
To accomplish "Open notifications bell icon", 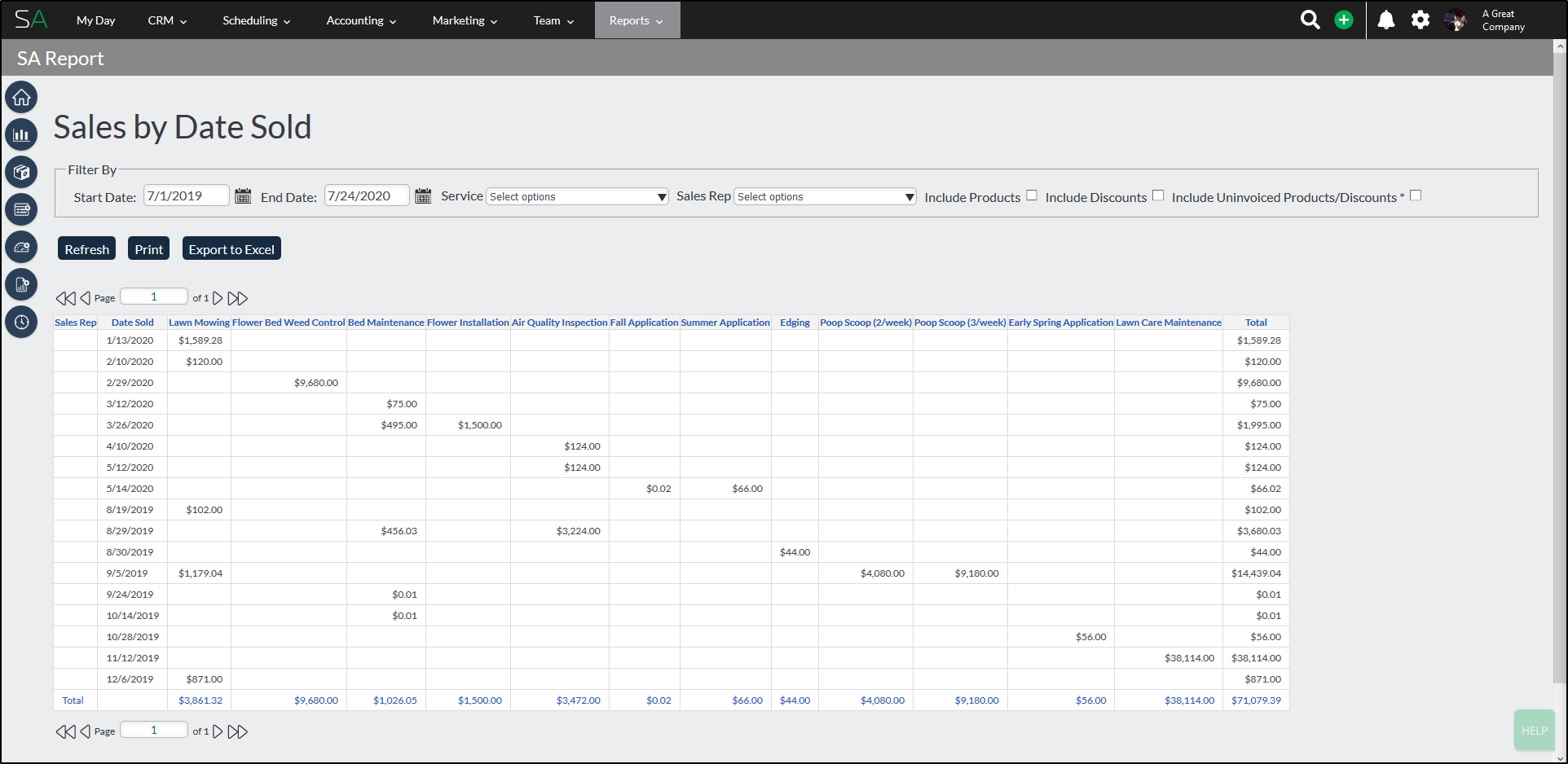I will click(x=1386, y=20).
